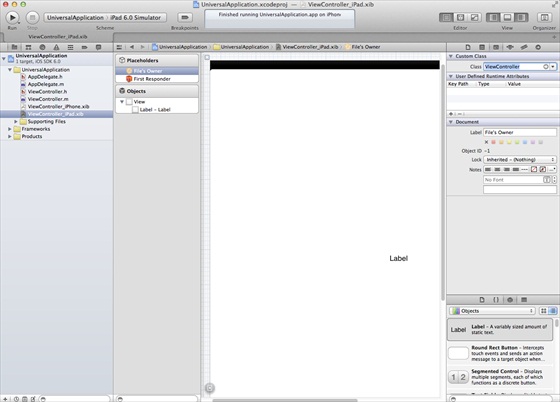Pick the red label color swatch
The height and width of the screenshot is (402, 560).
click(494, 142)
